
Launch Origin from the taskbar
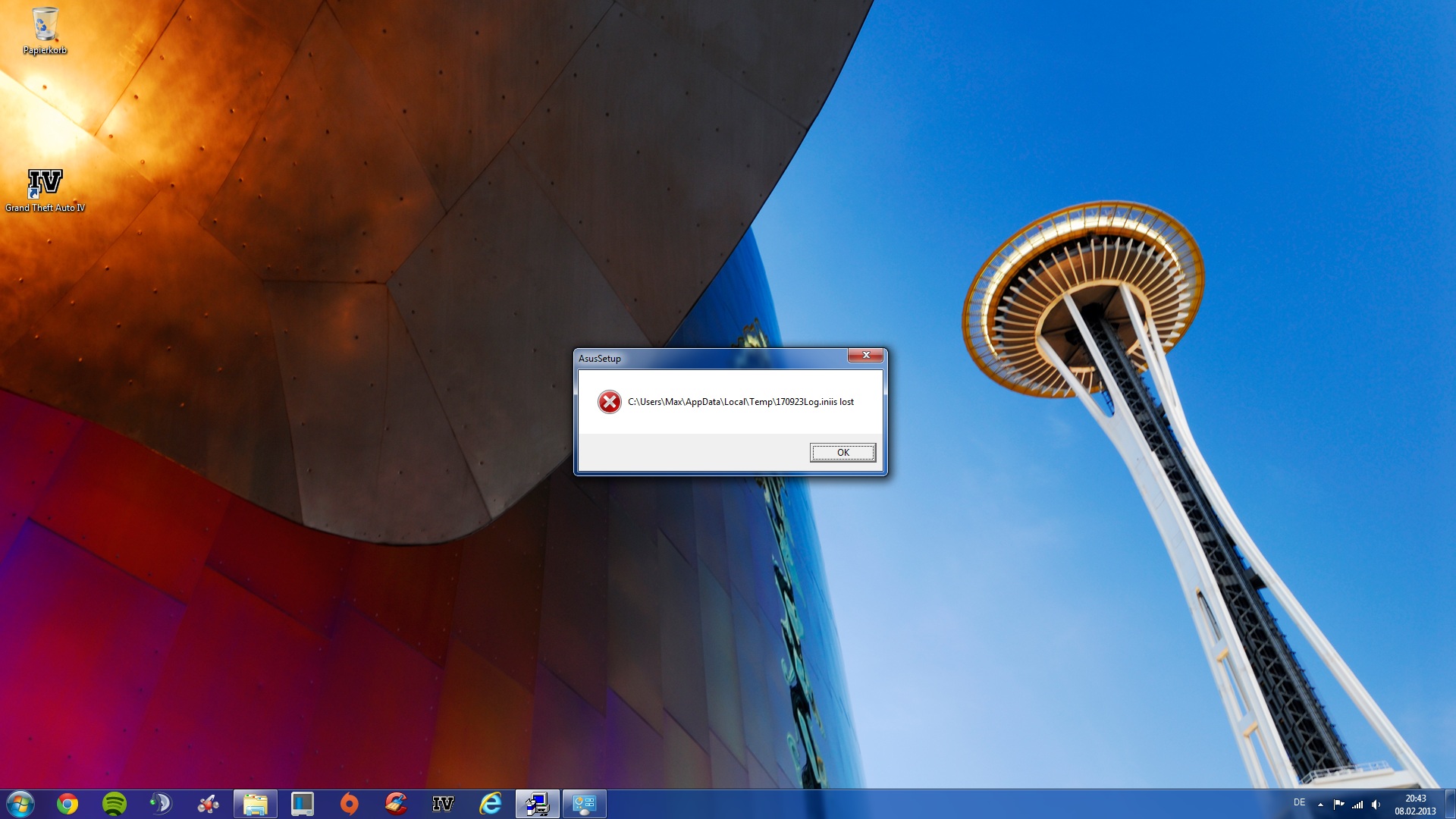(349, 804)
